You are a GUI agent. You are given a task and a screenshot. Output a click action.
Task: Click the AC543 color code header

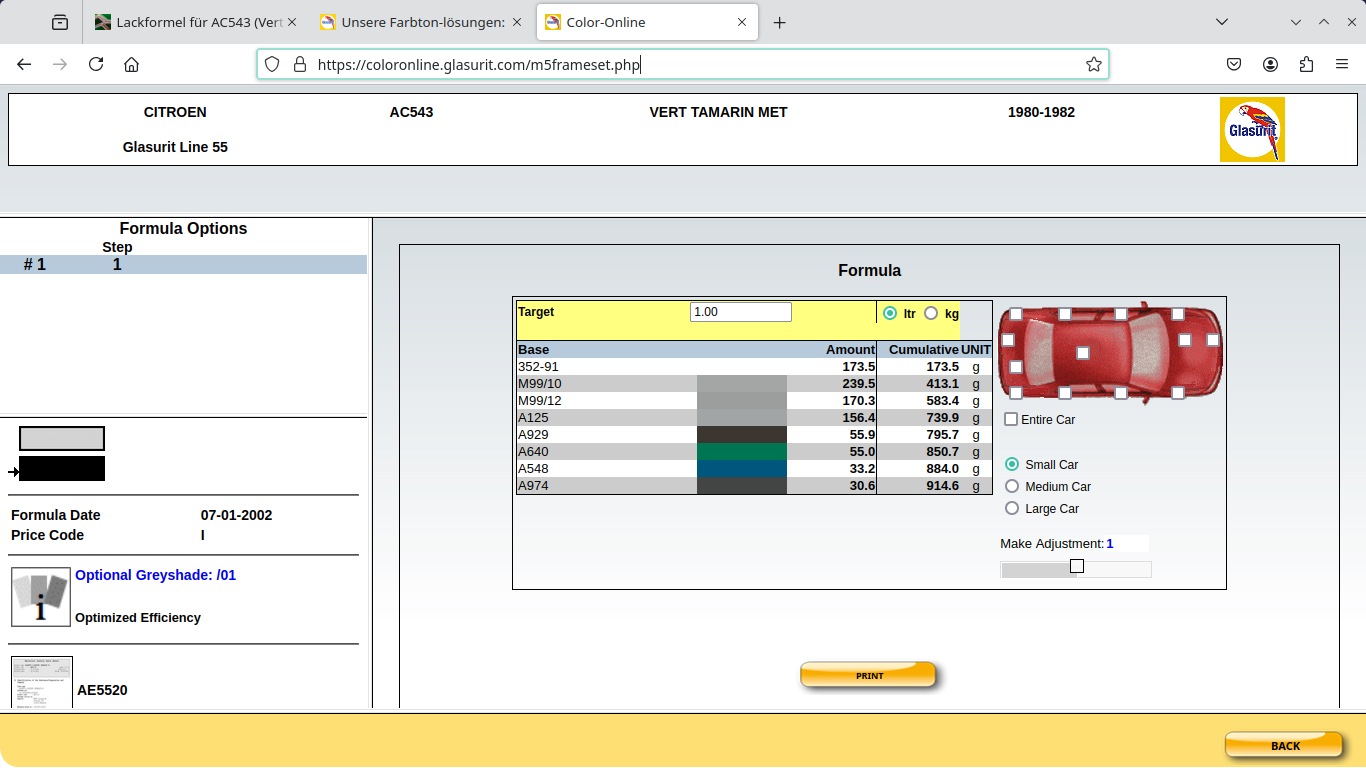tap(411, 112)
